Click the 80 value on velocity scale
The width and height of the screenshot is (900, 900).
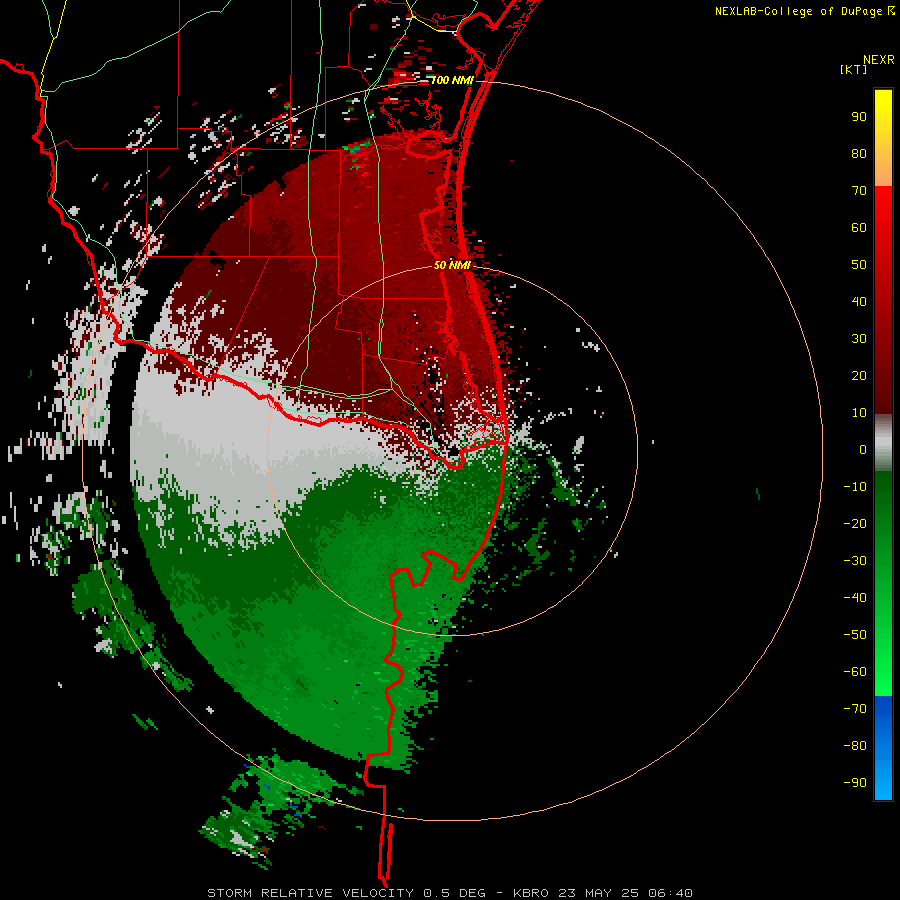(859, 154)
